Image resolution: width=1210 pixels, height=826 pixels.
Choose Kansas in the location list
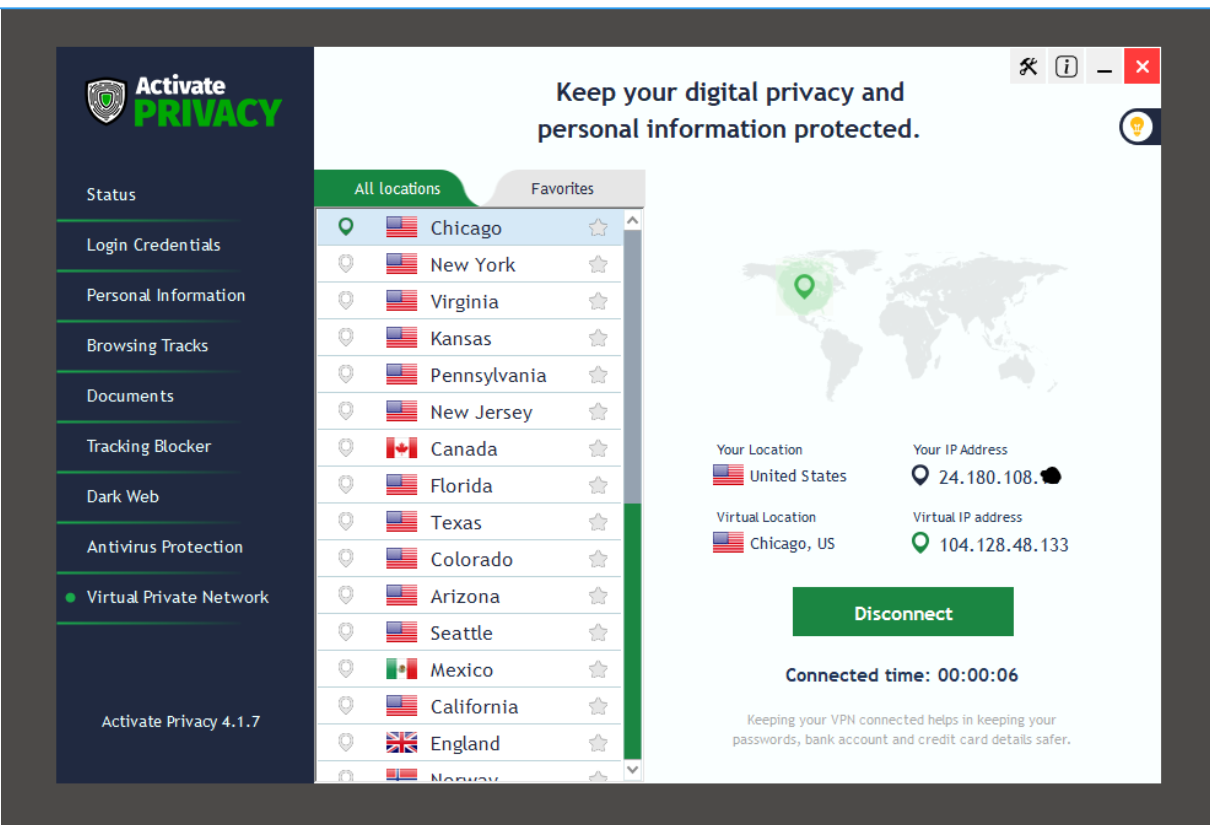[x=469, y=338]
